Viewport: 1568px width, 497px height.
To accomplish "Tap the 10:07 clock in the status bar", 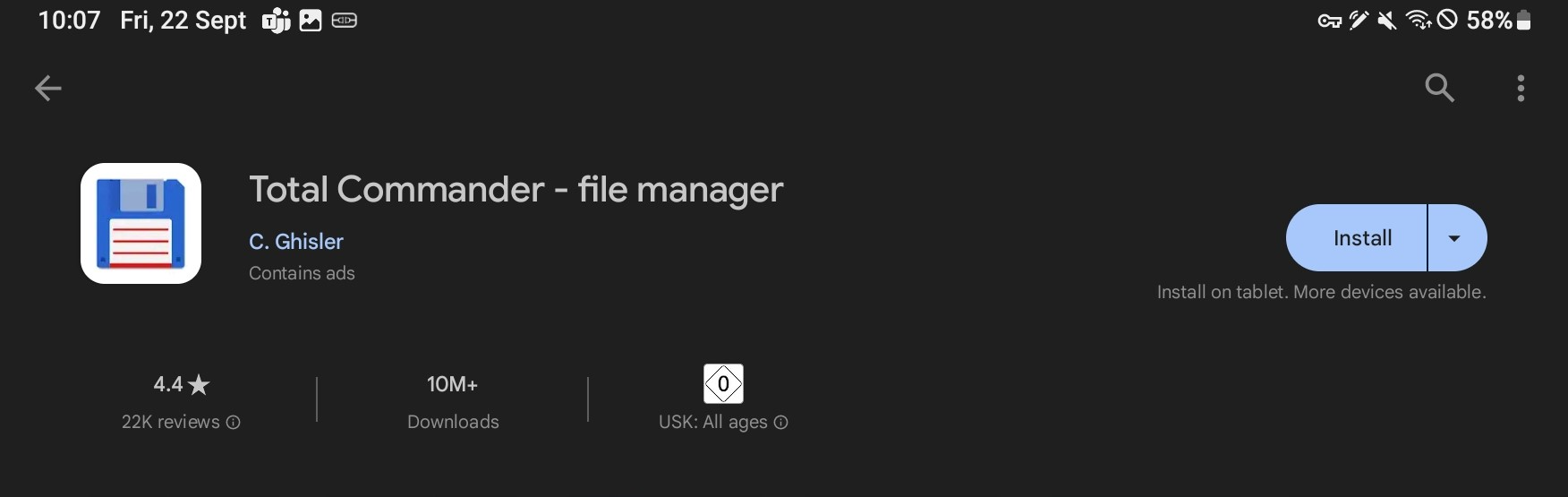I will 69,20.
